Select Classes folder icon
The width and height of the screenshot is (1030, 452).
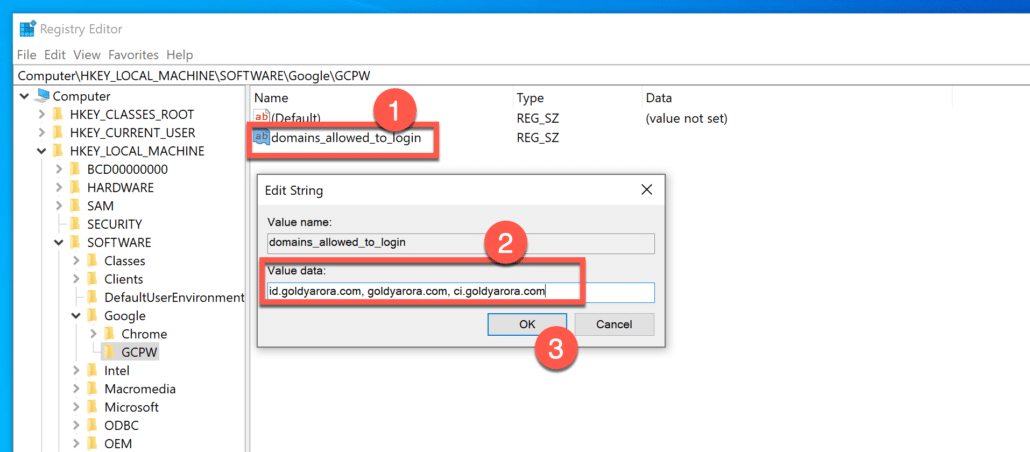[93, 261]
